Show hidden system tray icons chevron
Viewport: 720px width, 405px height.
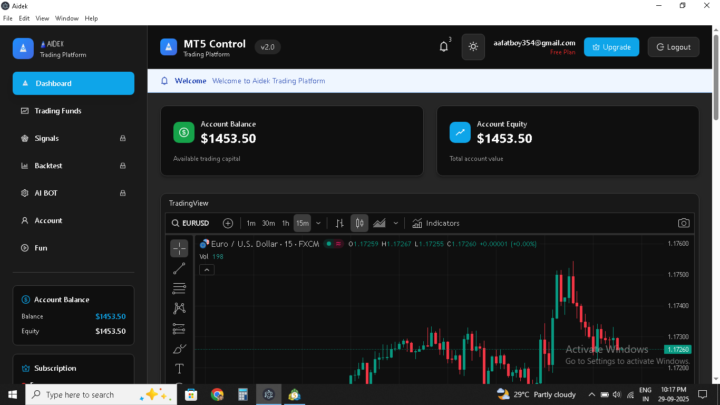(x=591, y=394)
